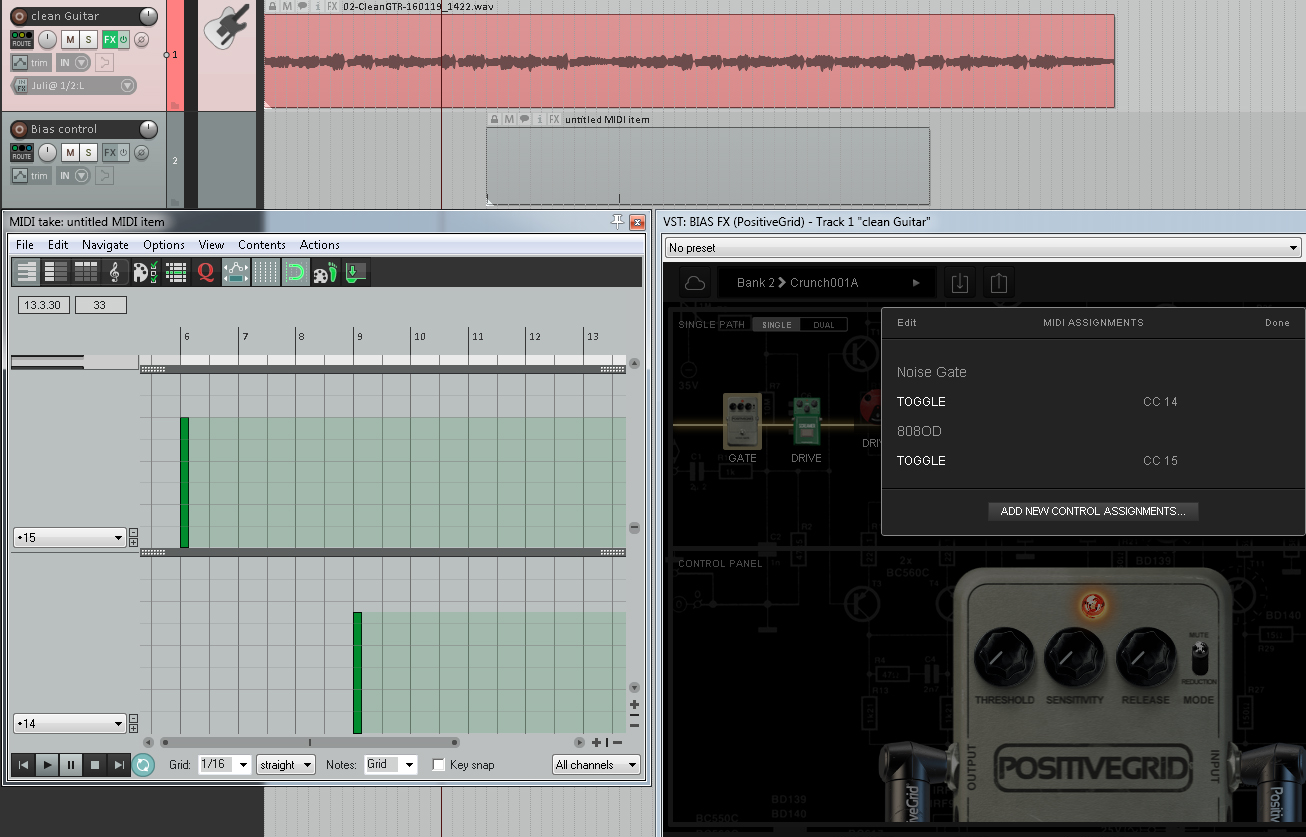Click the volume knob of clean Guitar track

pyautogui.click(x=148, y=16)
